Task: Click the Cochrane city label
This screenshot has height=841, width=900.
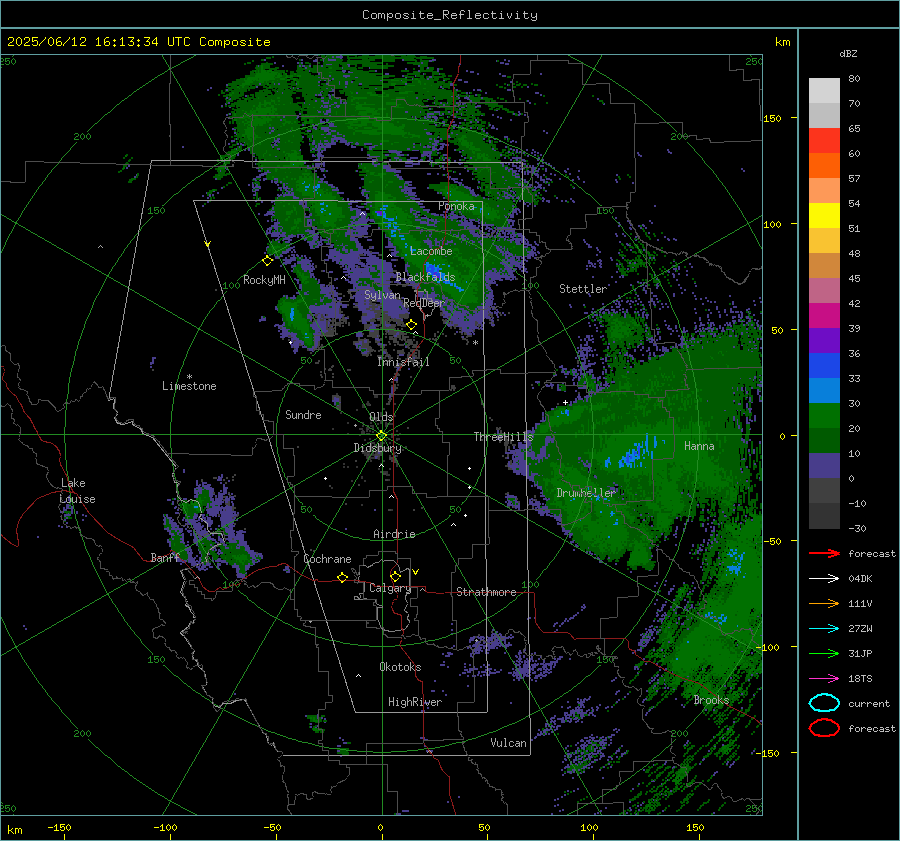Action: tap(327, 559)
